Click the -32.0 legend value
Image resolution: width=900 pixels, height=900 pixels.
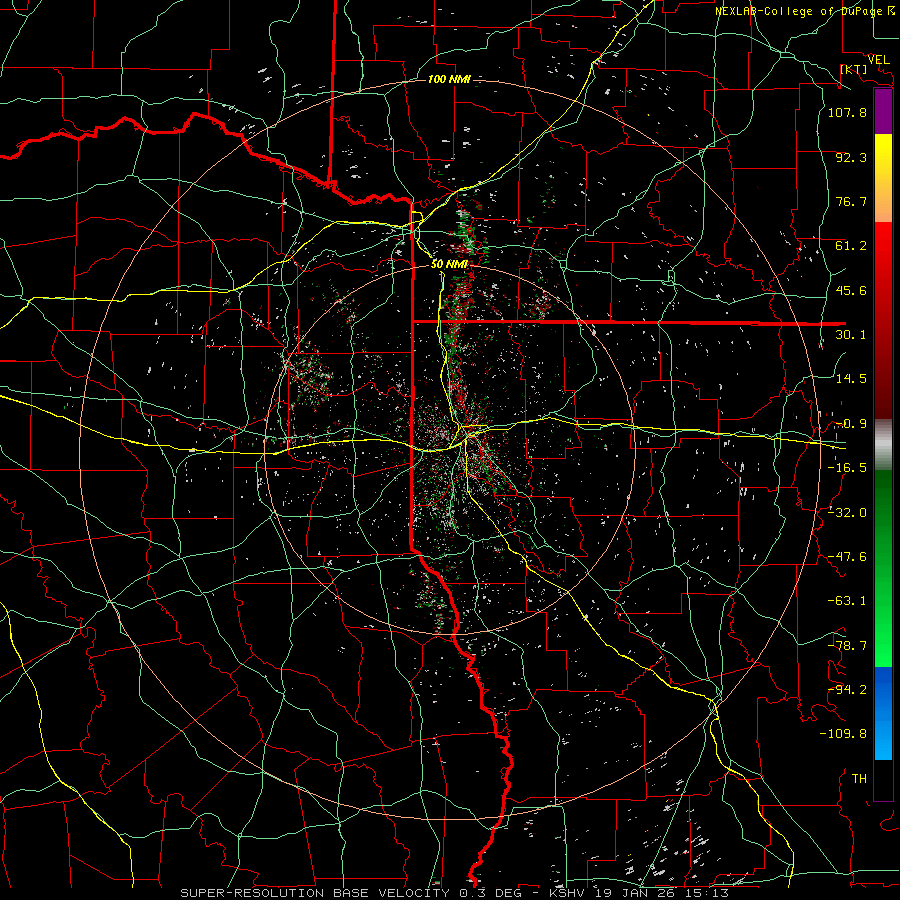click(x=847, y=513)
